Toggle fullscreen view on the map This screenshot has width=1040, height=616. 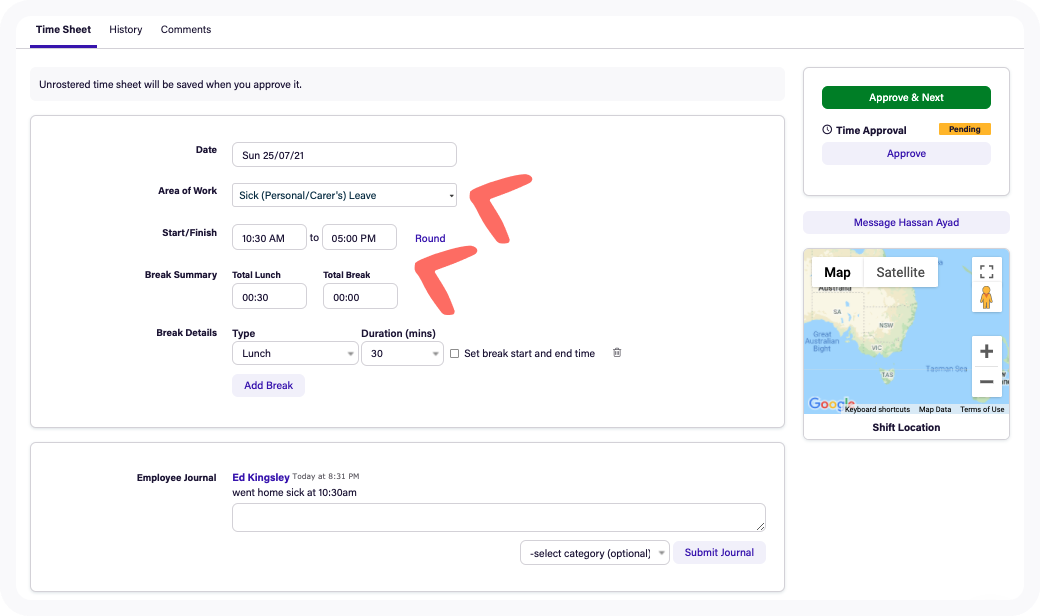pos(986,272)
